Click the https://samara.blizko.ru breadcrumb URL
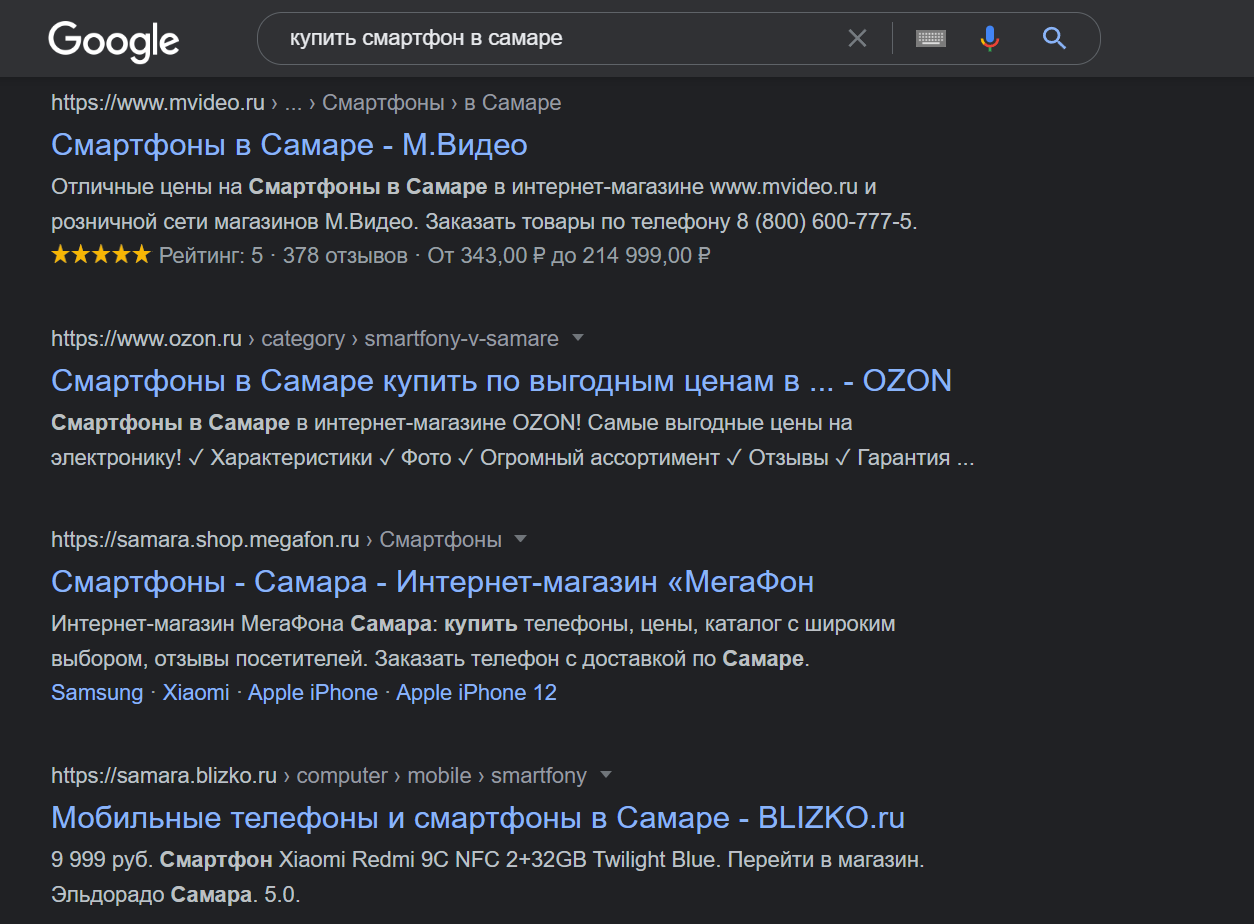 pyautogui.click(x=164, y=775)
